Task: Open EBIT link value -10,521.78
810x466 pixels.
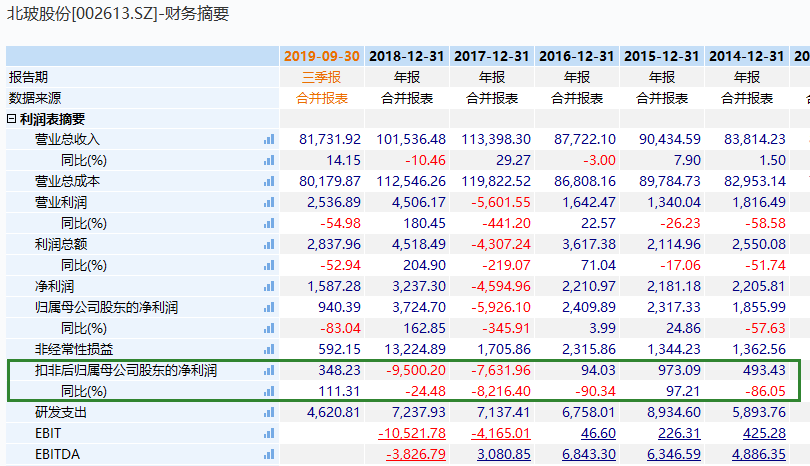Action: tap(412, 433)
